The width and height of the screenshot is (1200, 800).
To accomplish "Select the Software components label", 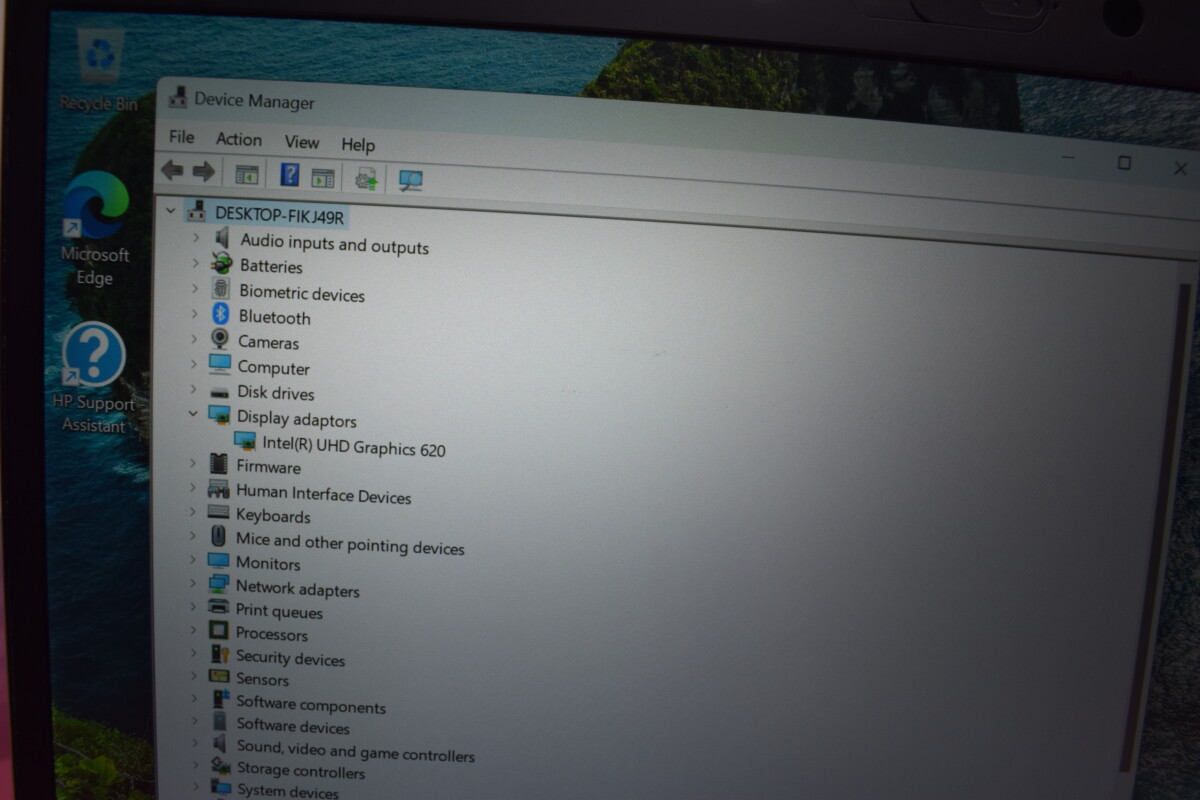I will (310, 705).
